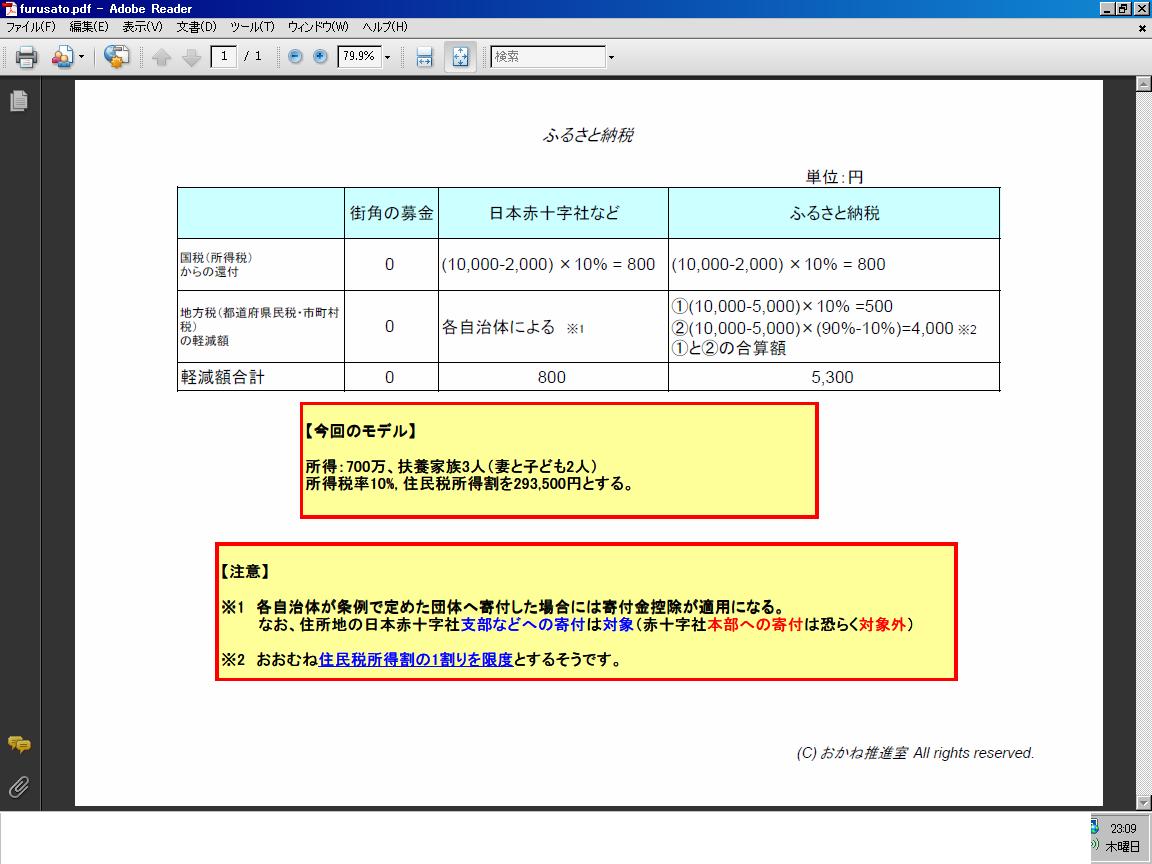Screen dimensions: 1152x864
Task: Click the 5,300 total cell
Action: click(x=832, y=378)
